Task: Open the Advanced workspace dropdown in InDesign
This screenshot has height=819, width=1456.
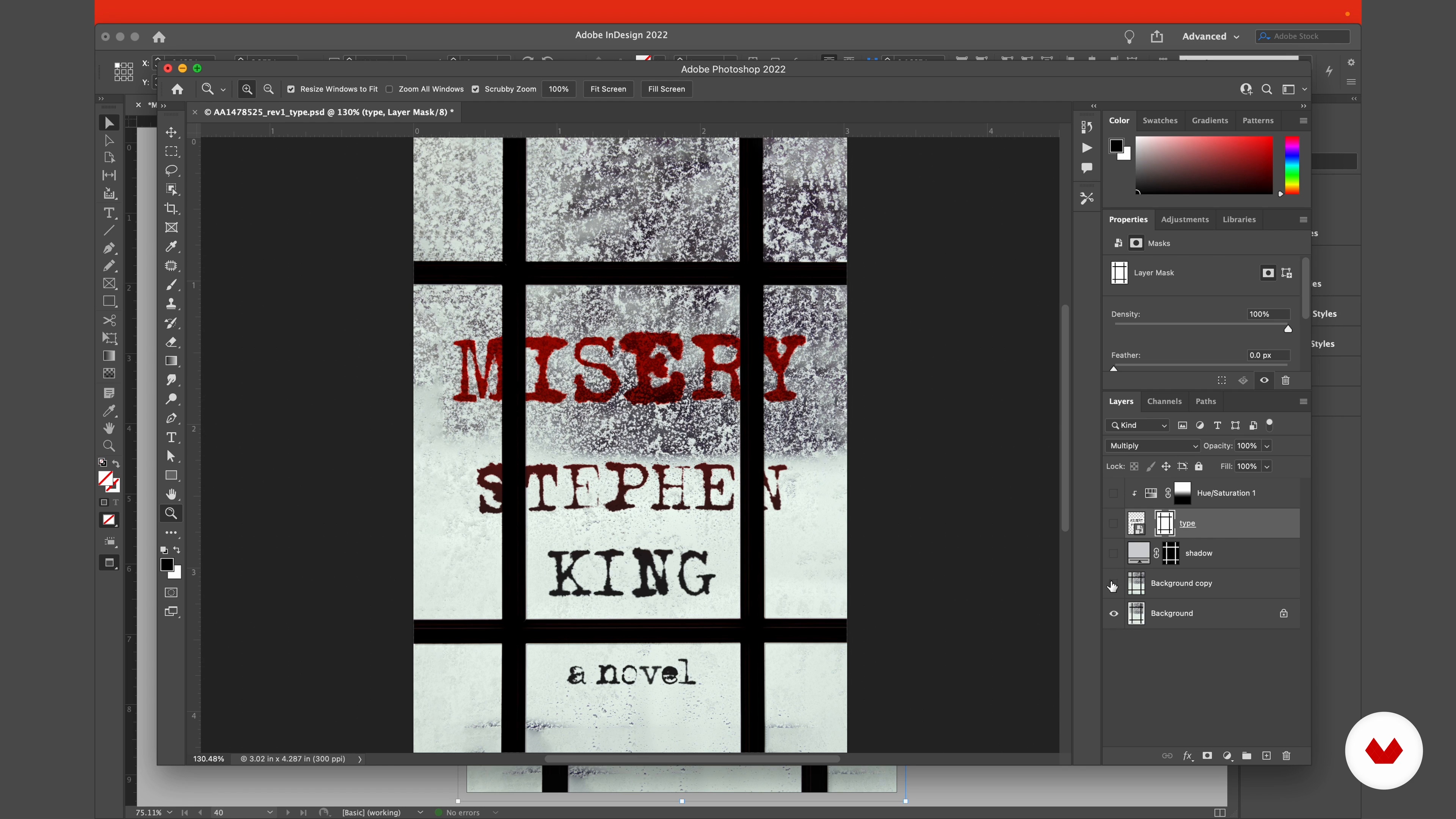Action: click(1211, 36)
